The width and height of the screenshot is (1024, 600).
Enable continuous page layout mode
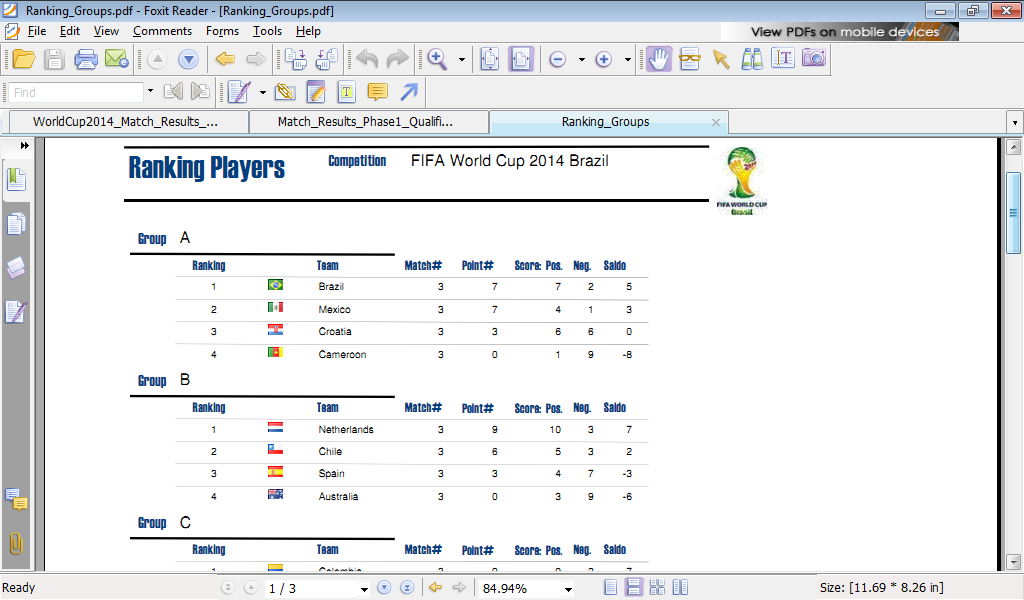click(633, 588)
